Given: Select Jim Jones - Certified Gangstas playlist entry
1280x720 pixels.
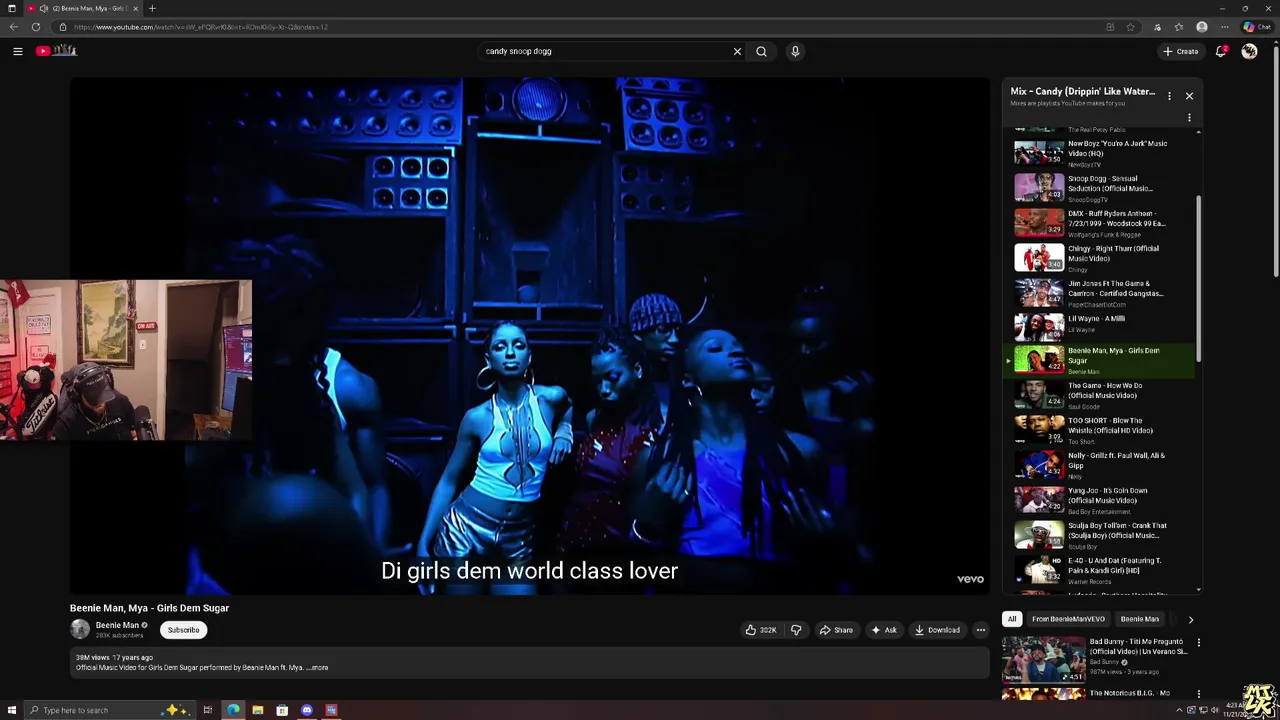Looking at the screenshot, I should coord(1100,292).
